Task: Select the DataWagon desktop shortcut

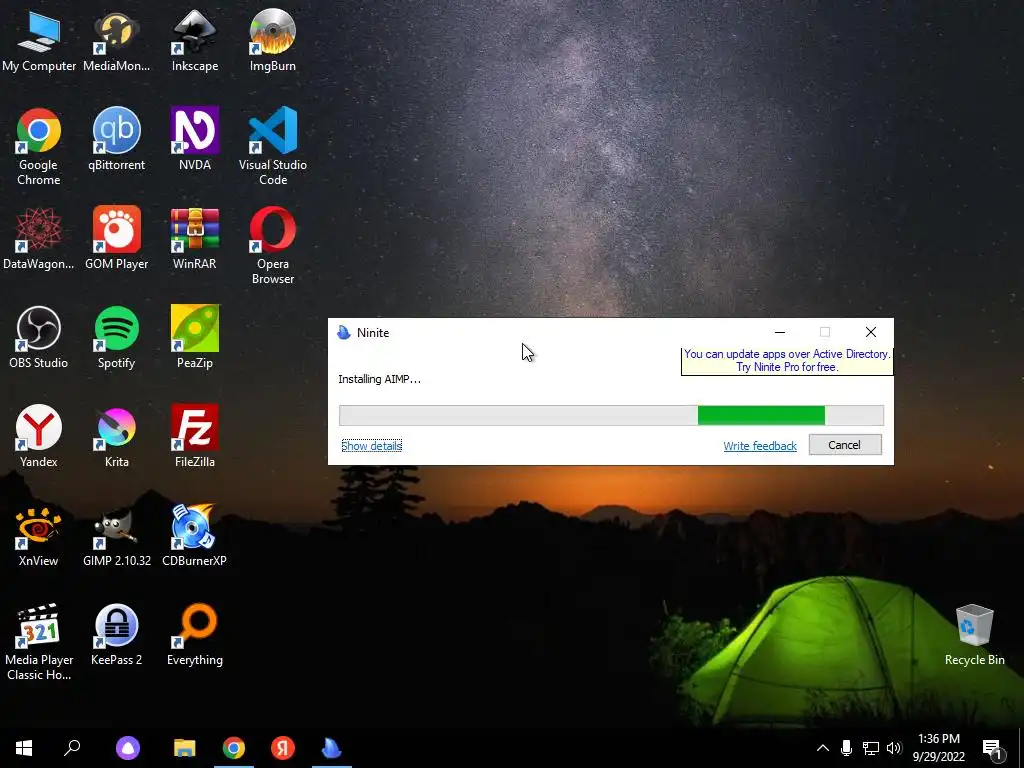Action: (x=39, y=238)
